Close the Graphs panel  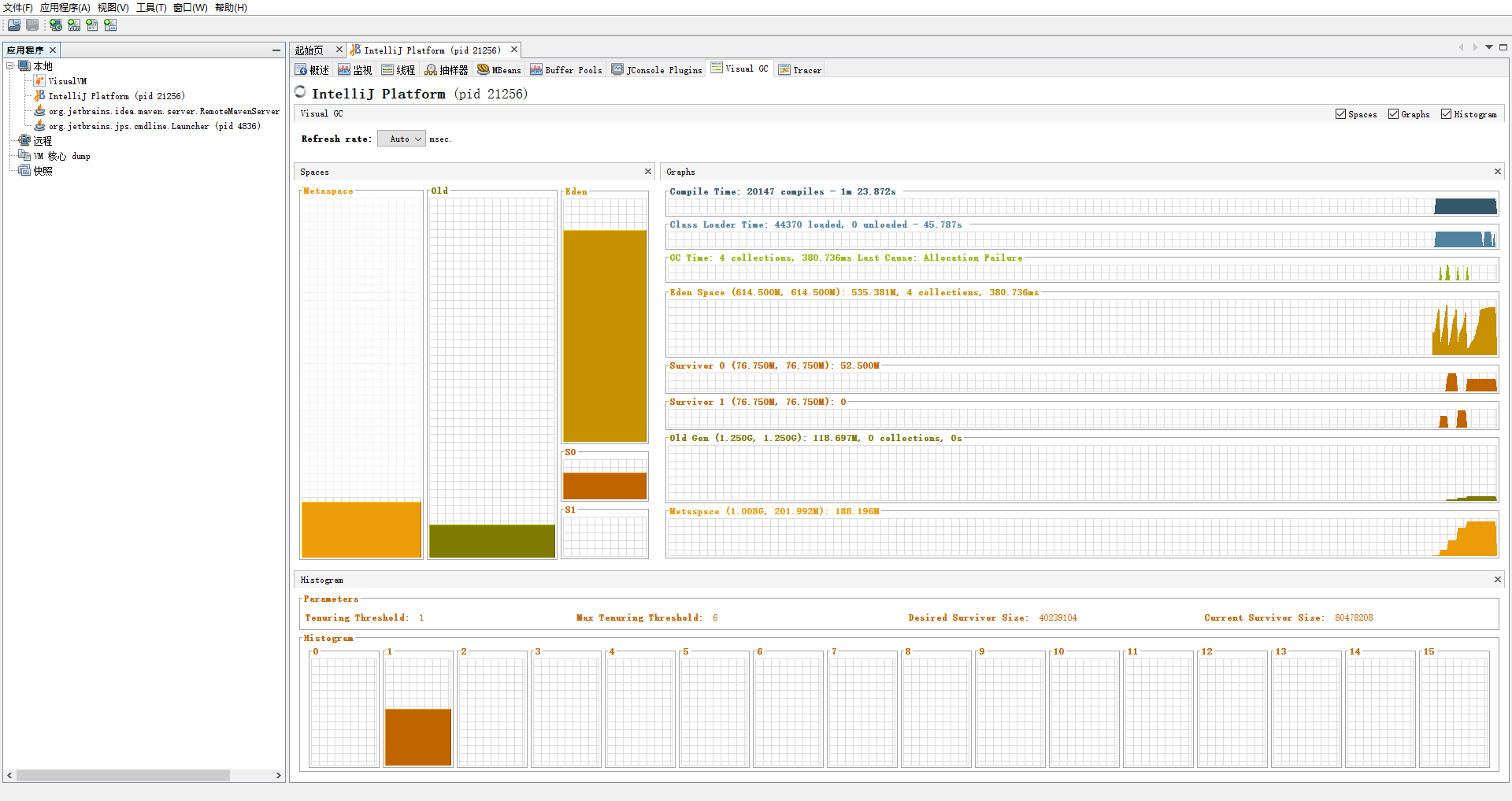1498,172
